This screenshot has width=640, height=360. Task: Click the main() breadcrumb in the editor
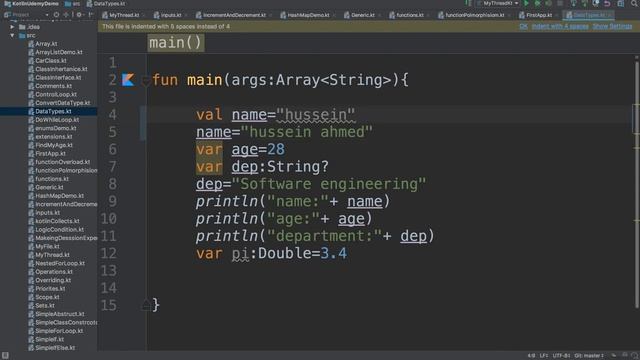pyautogui.click(x=176, y=42)
